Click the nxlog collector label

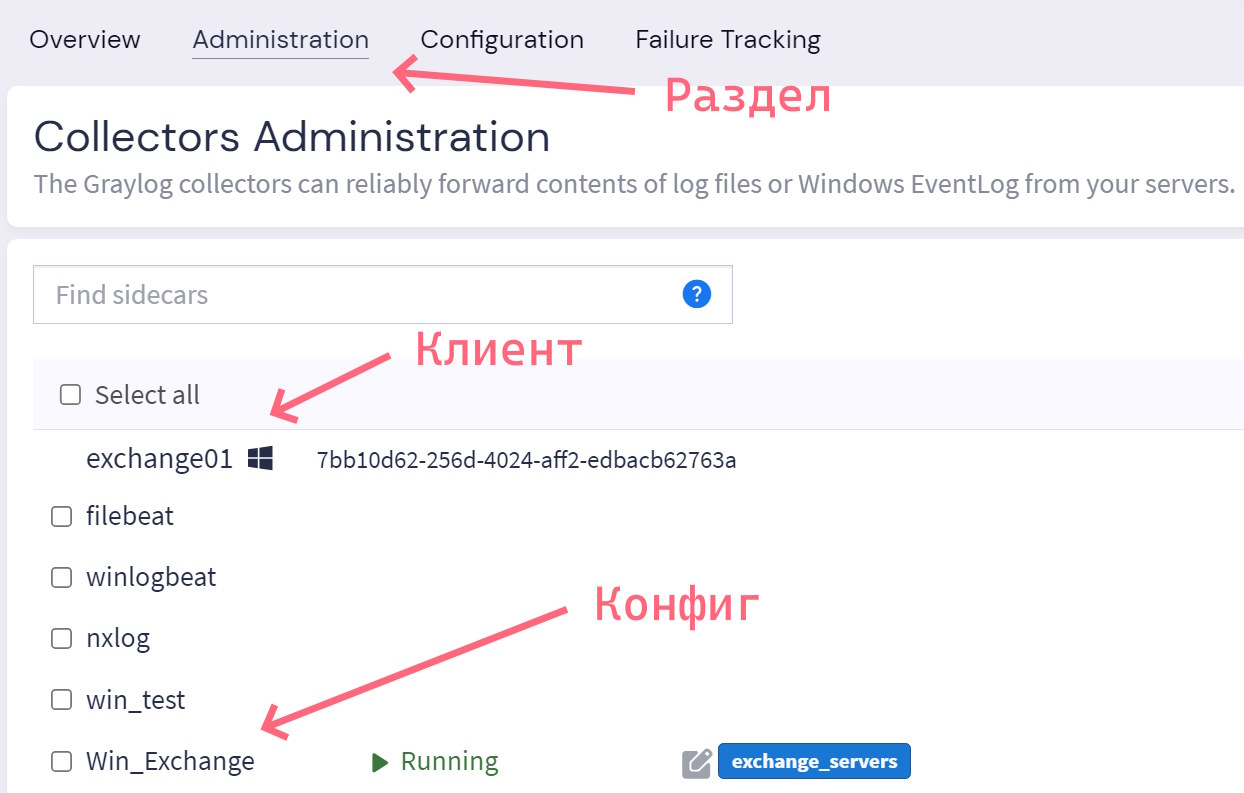(118, 639)
